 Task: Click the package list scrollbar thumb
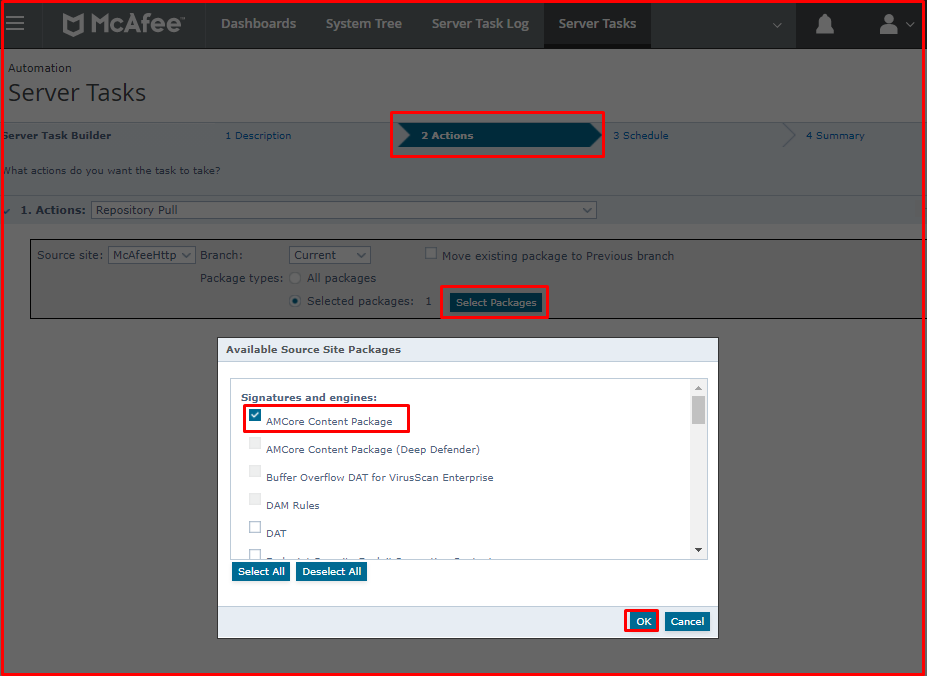698,410
